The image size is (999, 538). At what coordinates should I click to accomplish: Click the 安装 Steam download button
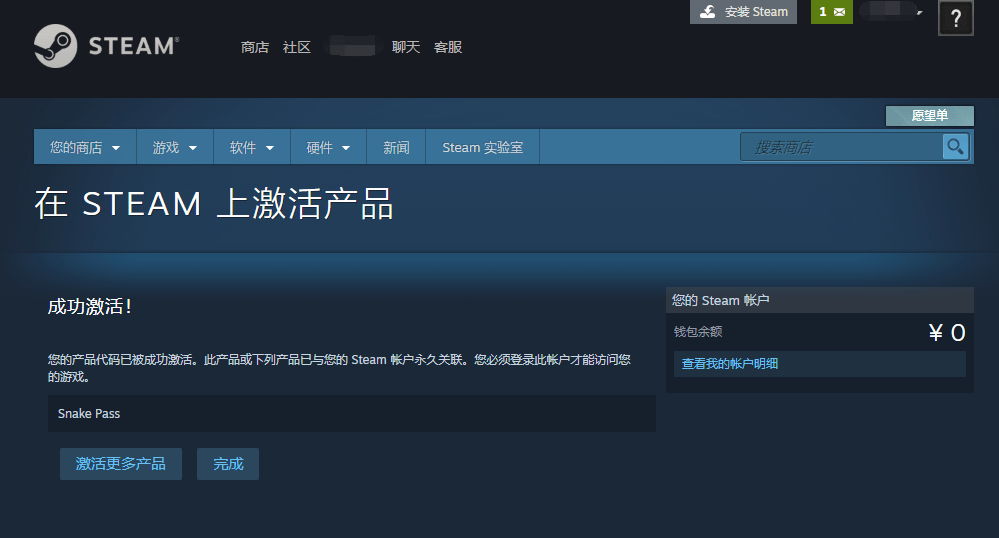point(743,12)
